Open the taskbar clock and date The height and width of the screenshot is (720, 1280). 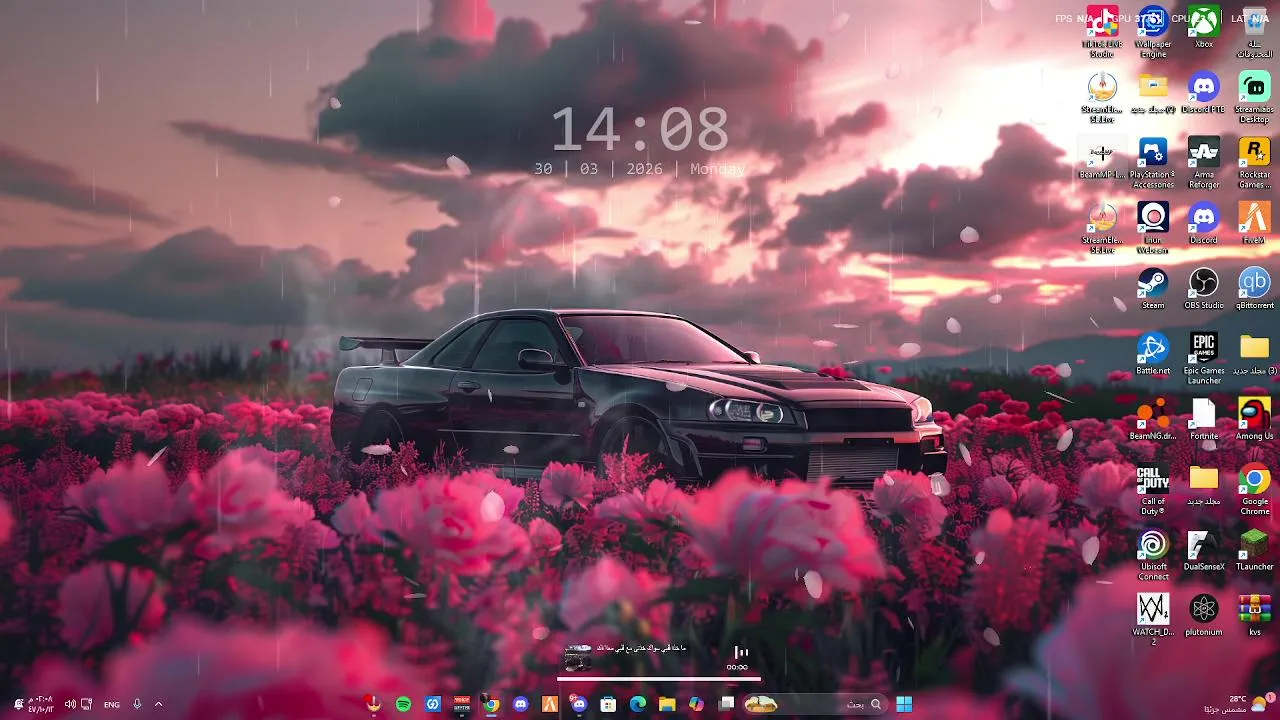click(41, 704)
